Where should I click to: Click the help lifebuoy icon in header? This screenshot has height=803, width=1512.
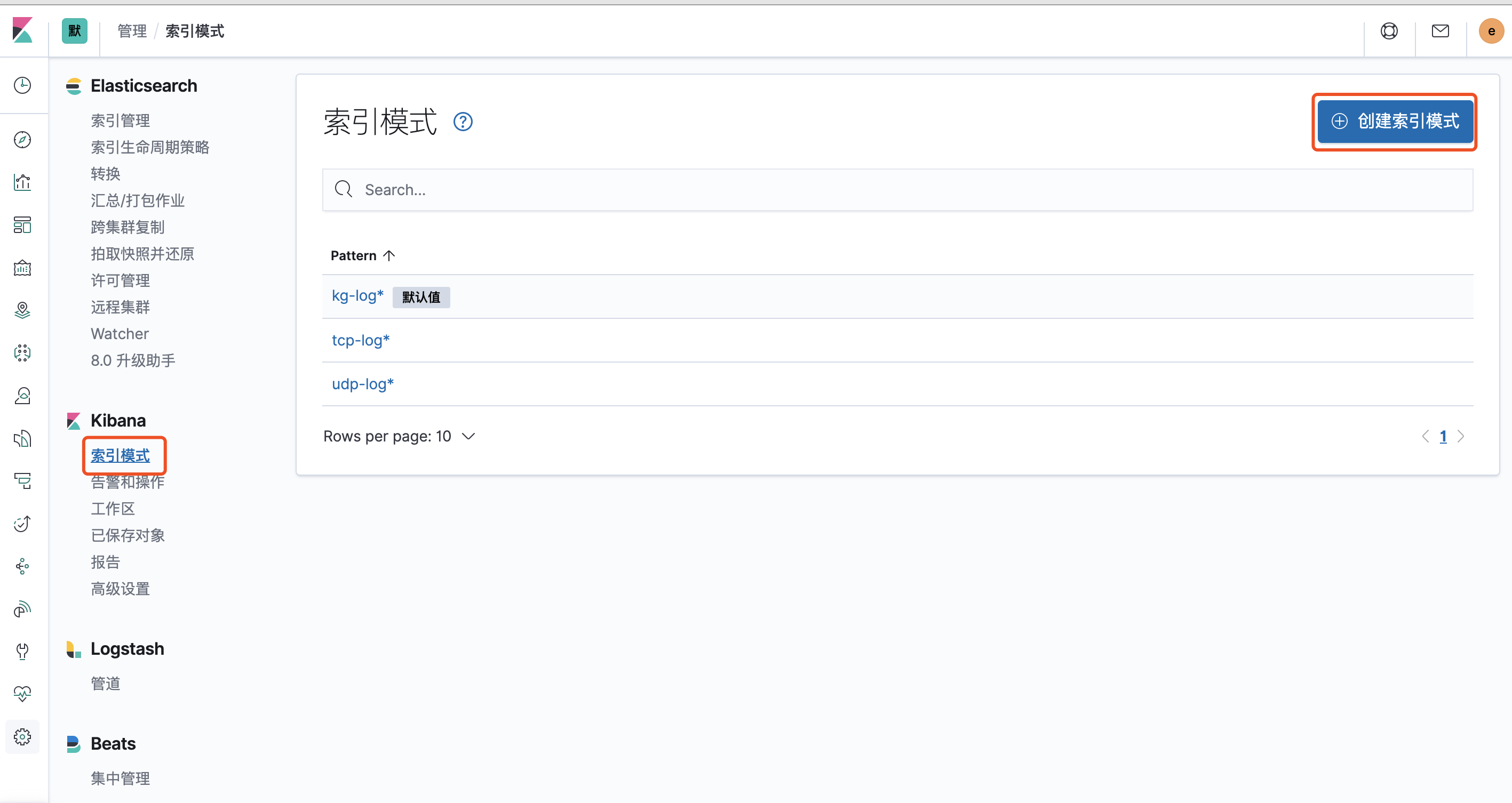[x=1389, y=31]
